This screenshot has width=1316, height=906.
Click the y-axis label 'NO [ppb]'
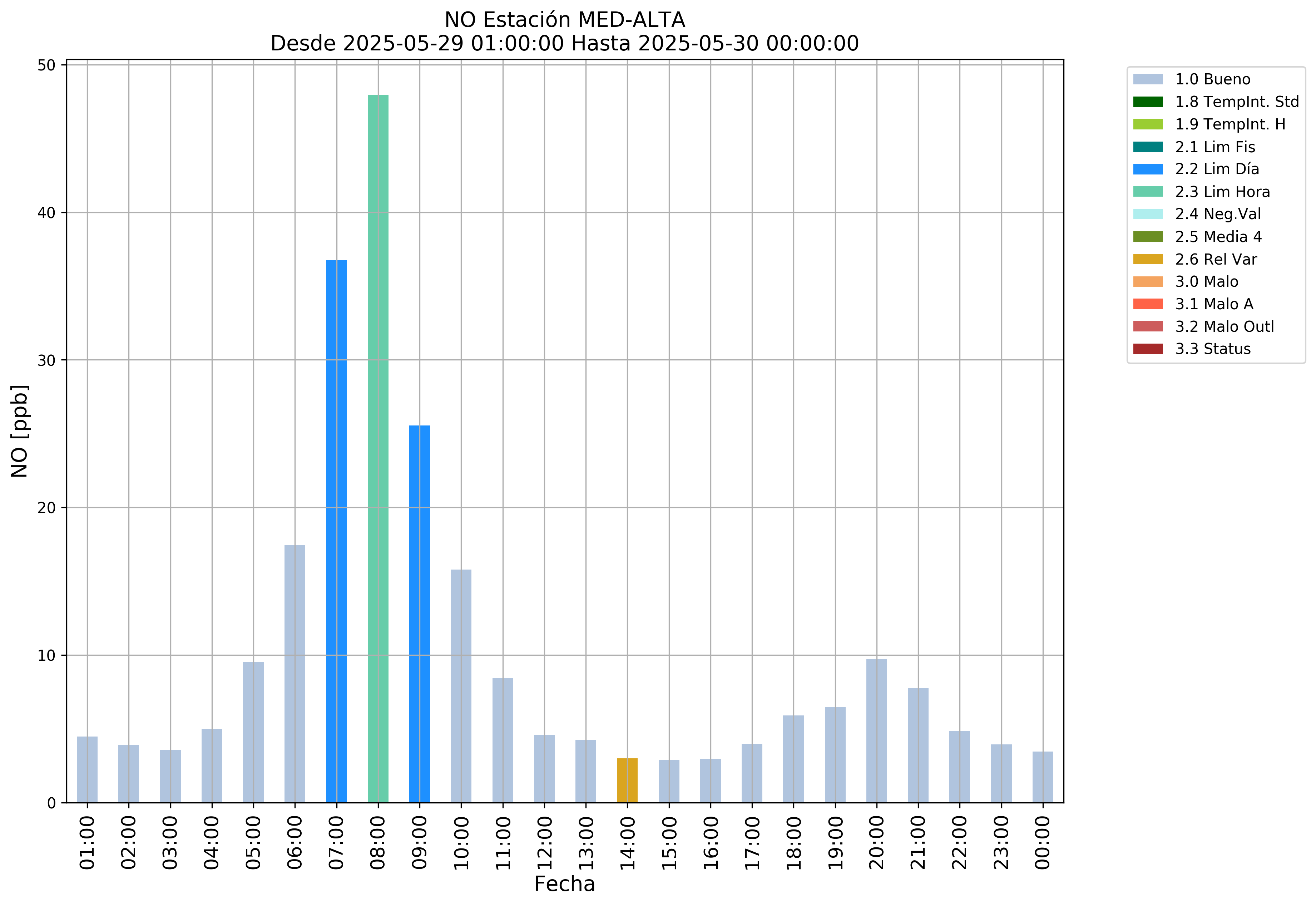click(19, 431)
